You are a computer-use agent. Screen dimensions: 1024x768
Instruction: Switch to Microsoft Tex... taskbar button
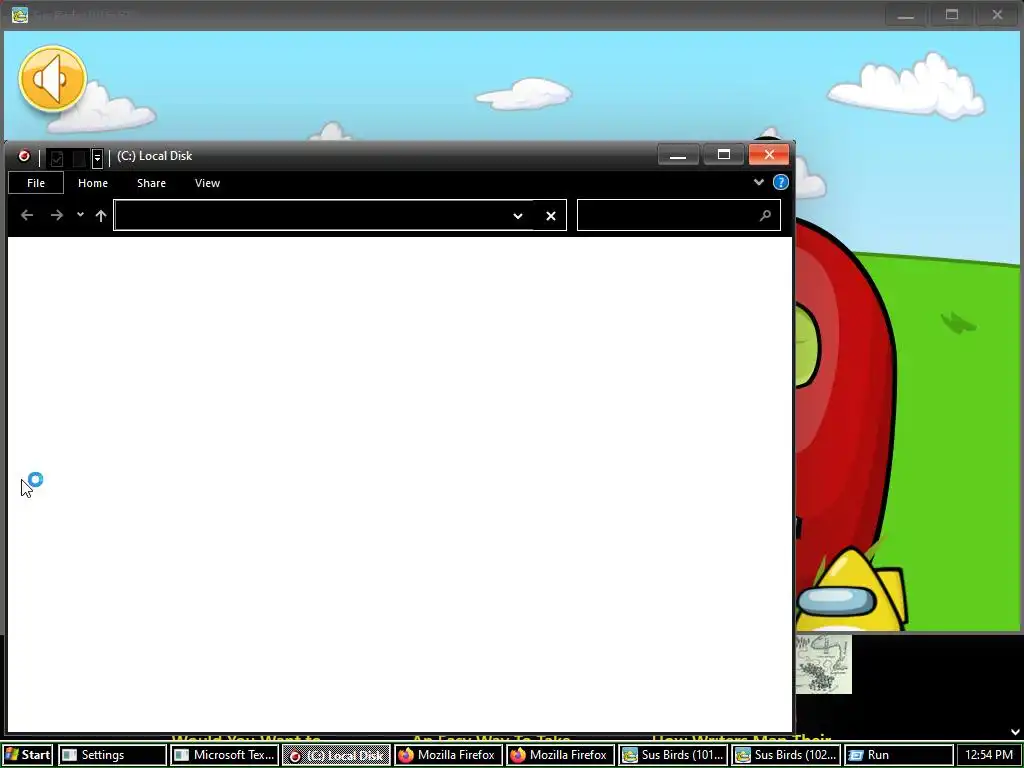point(225,755)
